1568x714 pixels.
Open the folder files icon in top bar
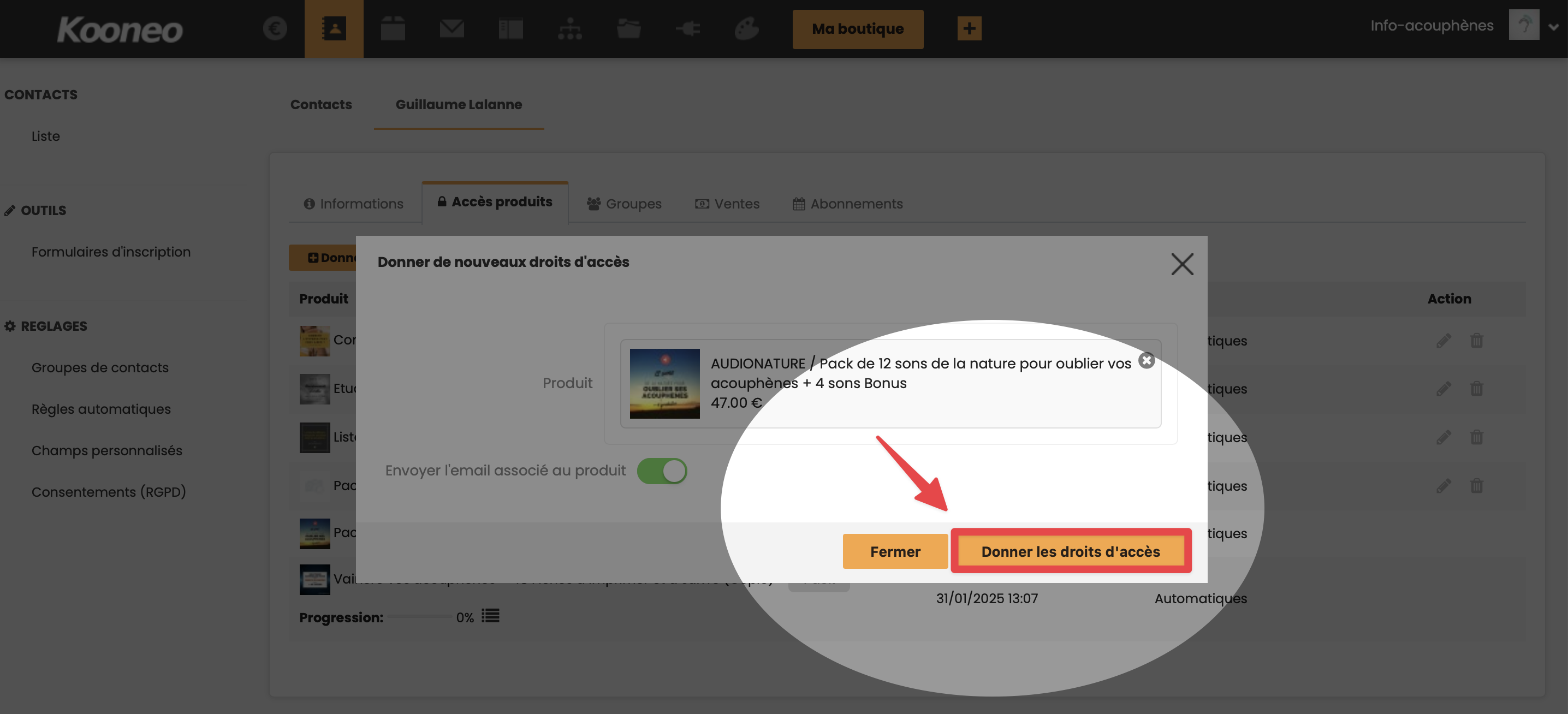tap(629, 28)
